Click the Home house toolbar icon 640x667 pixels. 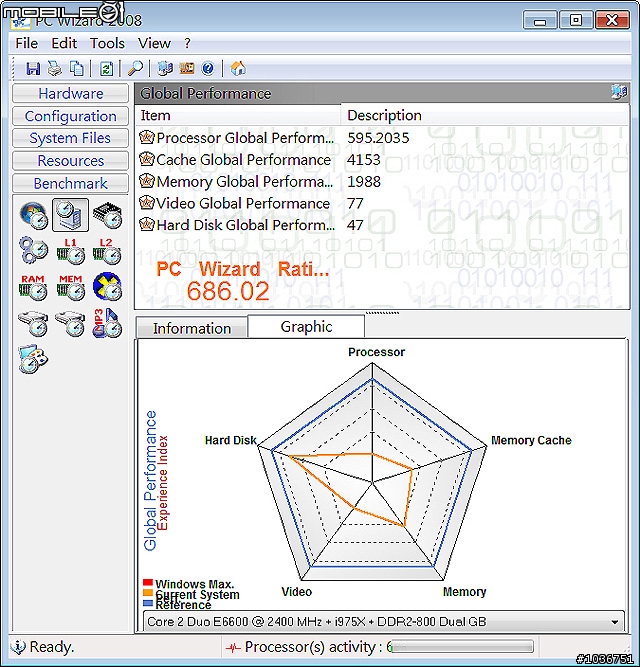pos(238,68)
